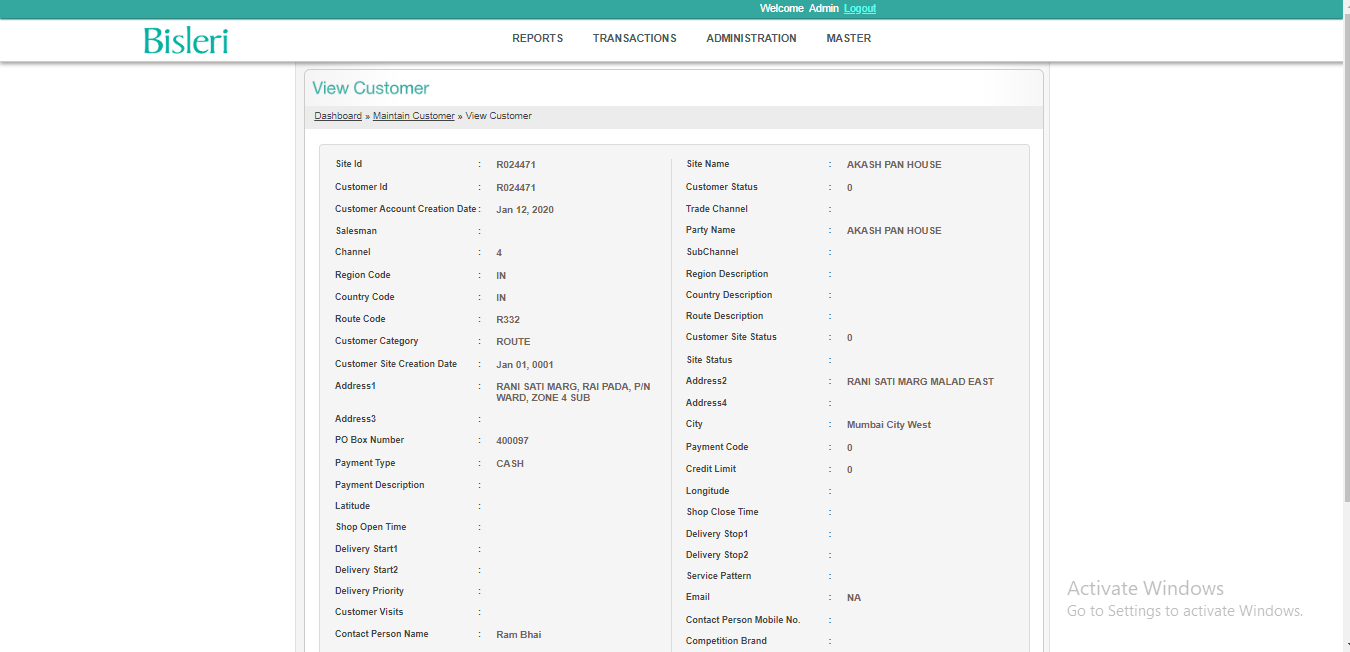The width and height of the screenshot is (1350, 652).
Task: Click the Logout link
Action: (x=859, y=8)
